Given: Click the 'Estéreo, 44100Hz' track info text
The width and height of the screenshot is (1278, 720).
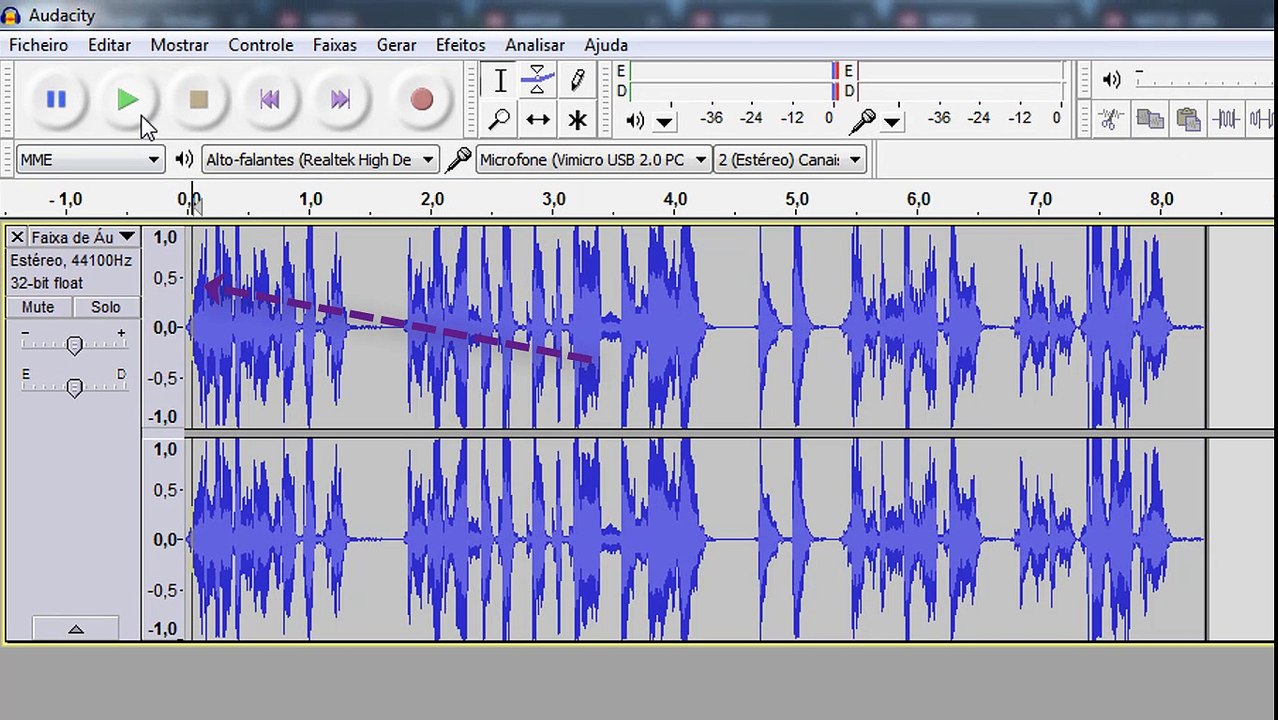Looking at the screenshot, I should click(x=71, y=260).
